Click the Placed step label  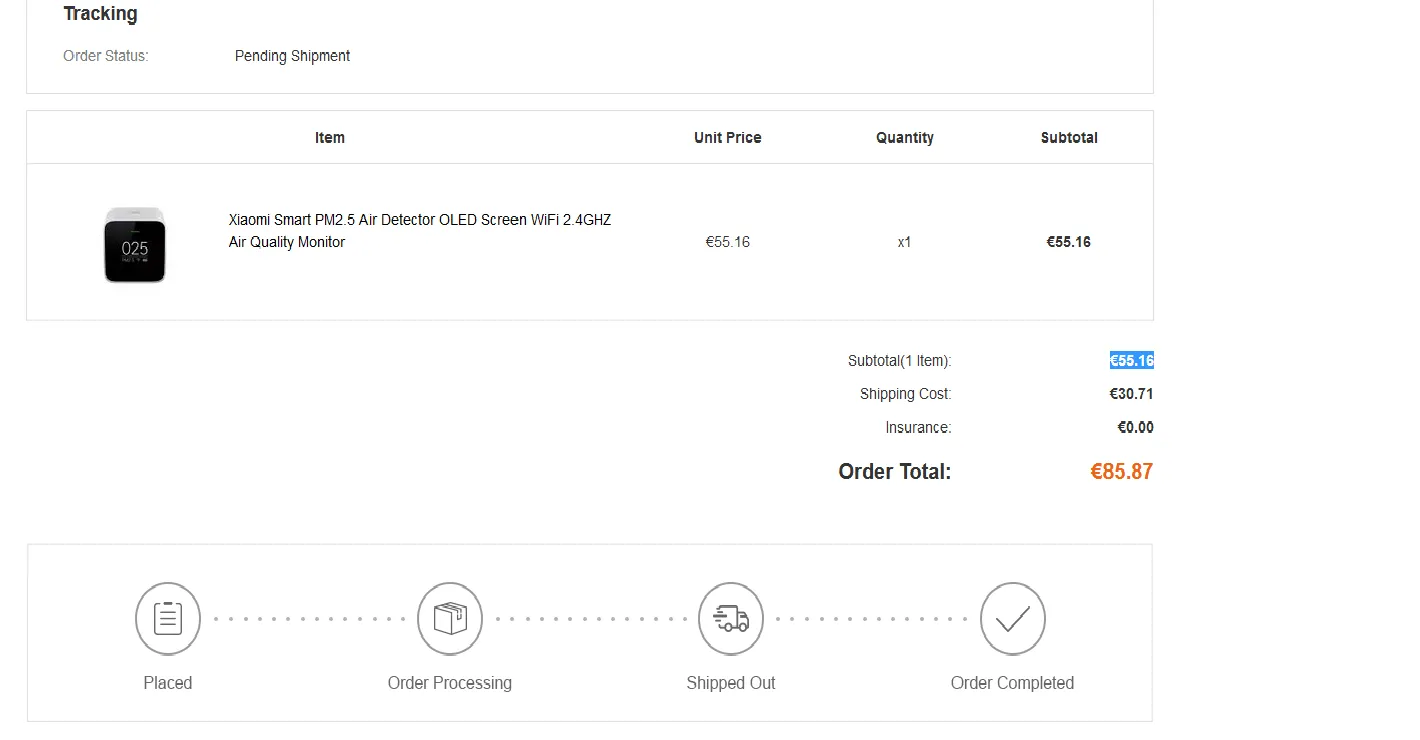point(168,683)
